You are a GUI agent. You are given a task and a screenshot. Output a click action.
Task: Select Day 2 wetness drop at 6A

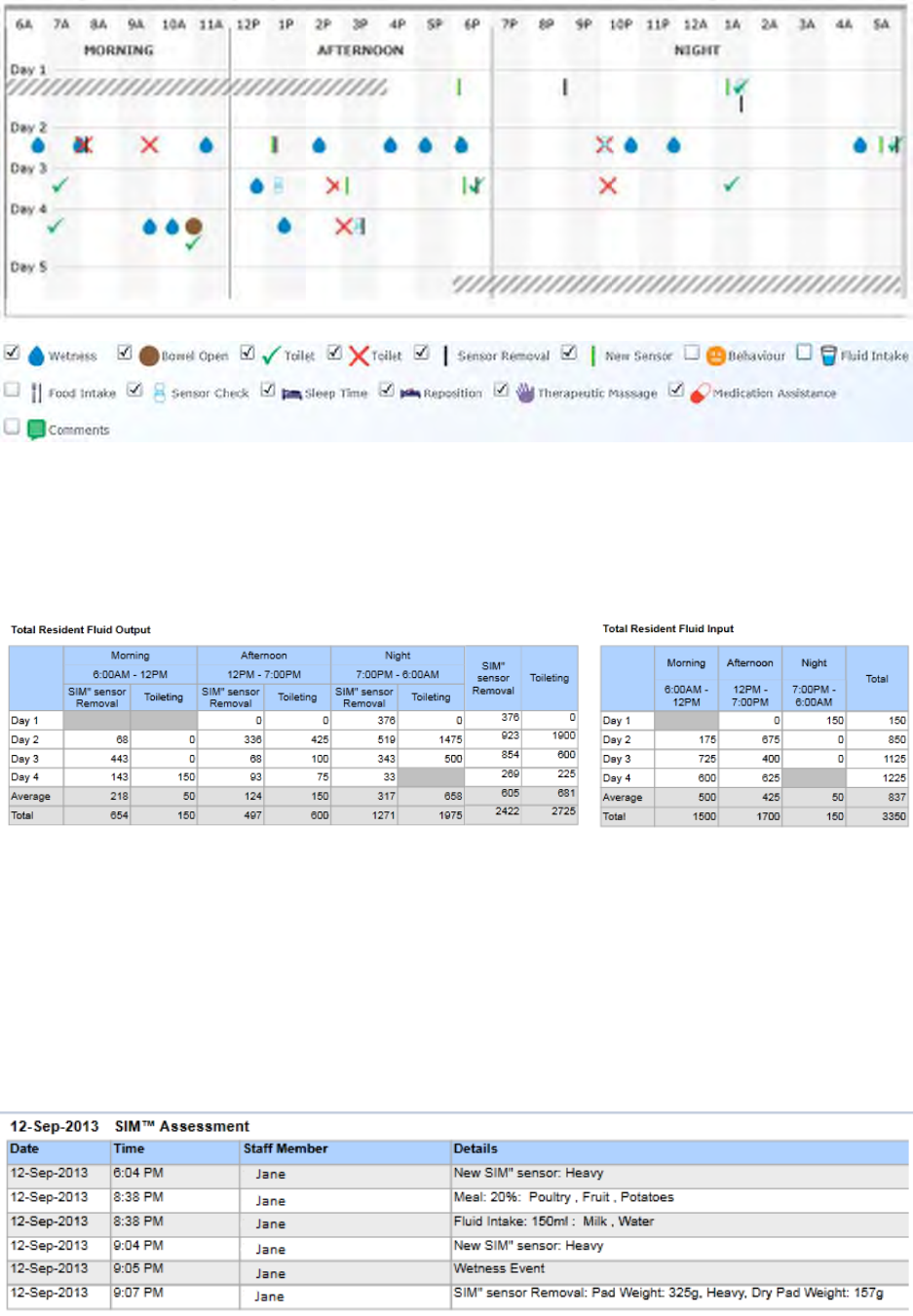38,146
